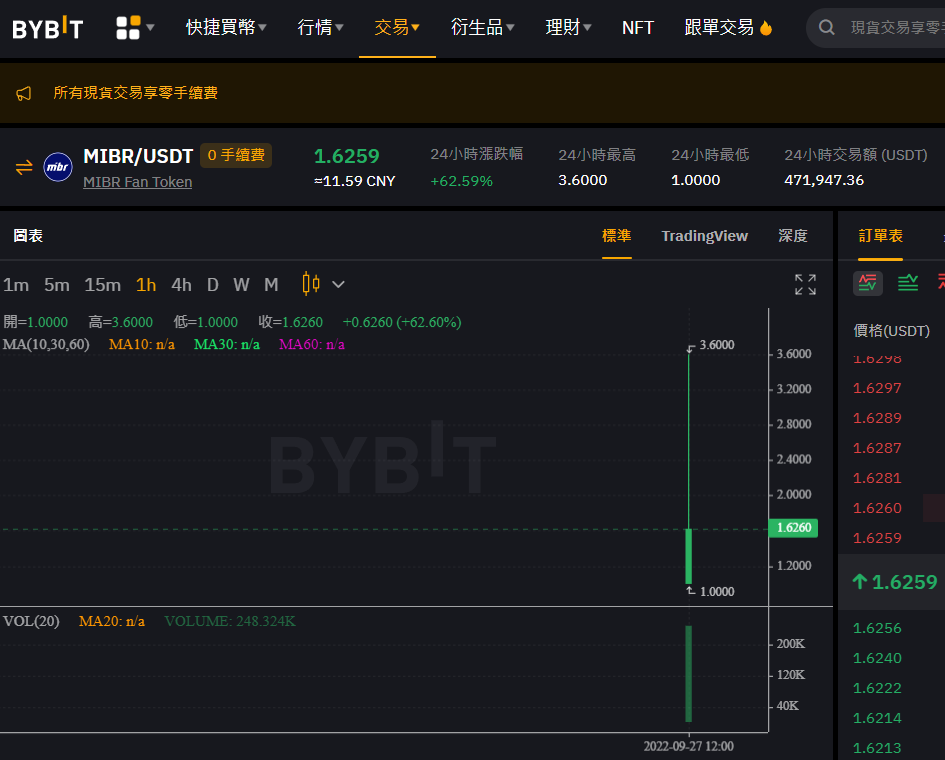Select the 1h timeframe
The height and width of the screenshot is (760, 945).
click(146, 284)
